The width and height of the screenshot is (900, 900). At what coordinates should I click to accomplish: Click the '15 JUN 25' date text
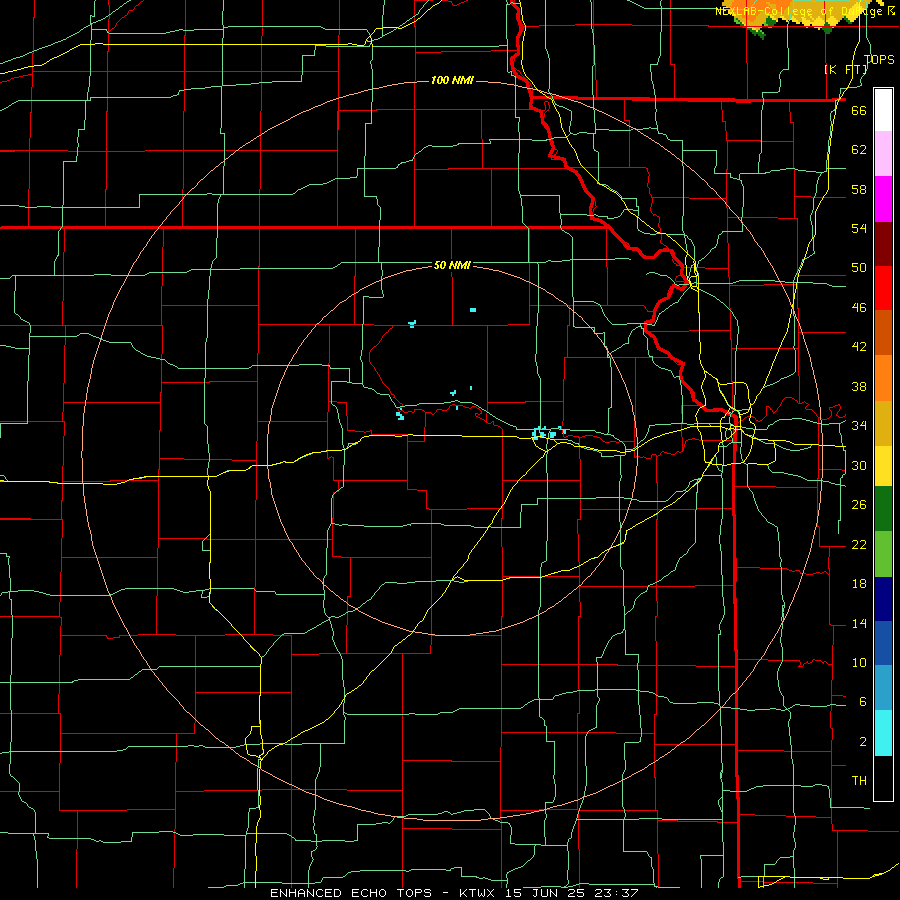click(547, 893)
